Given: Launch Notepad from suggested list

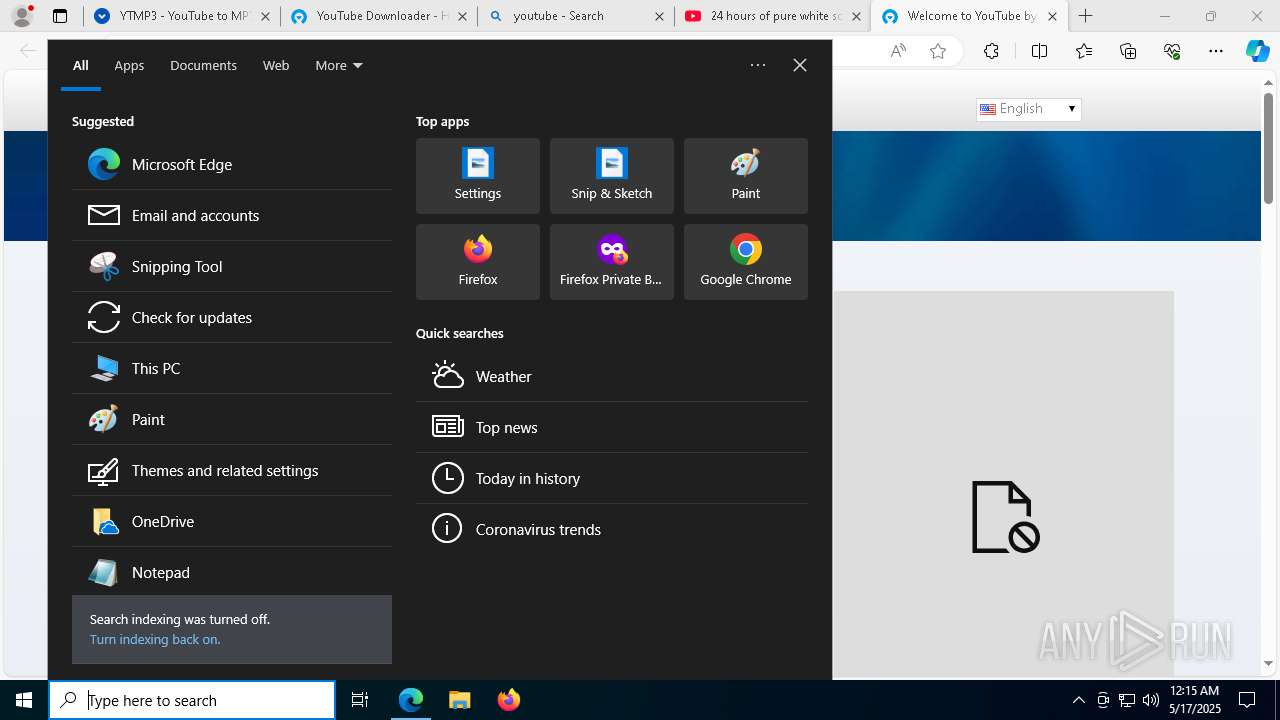Looking at the screenshot, I should click(x=232, y=572).
